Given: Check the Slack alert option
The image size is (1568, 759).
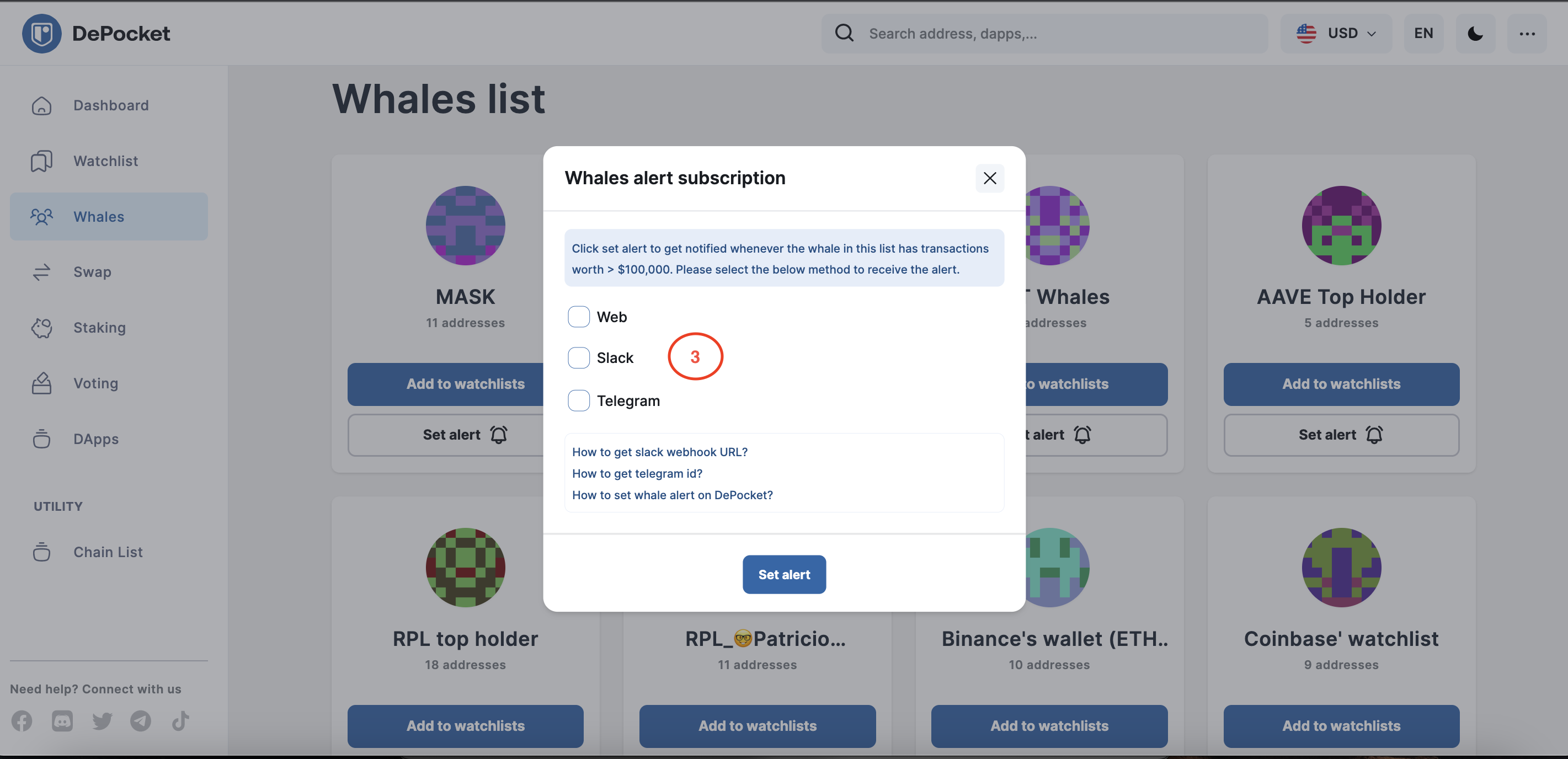Looking at the screenshot, I should tap(578, 358).
